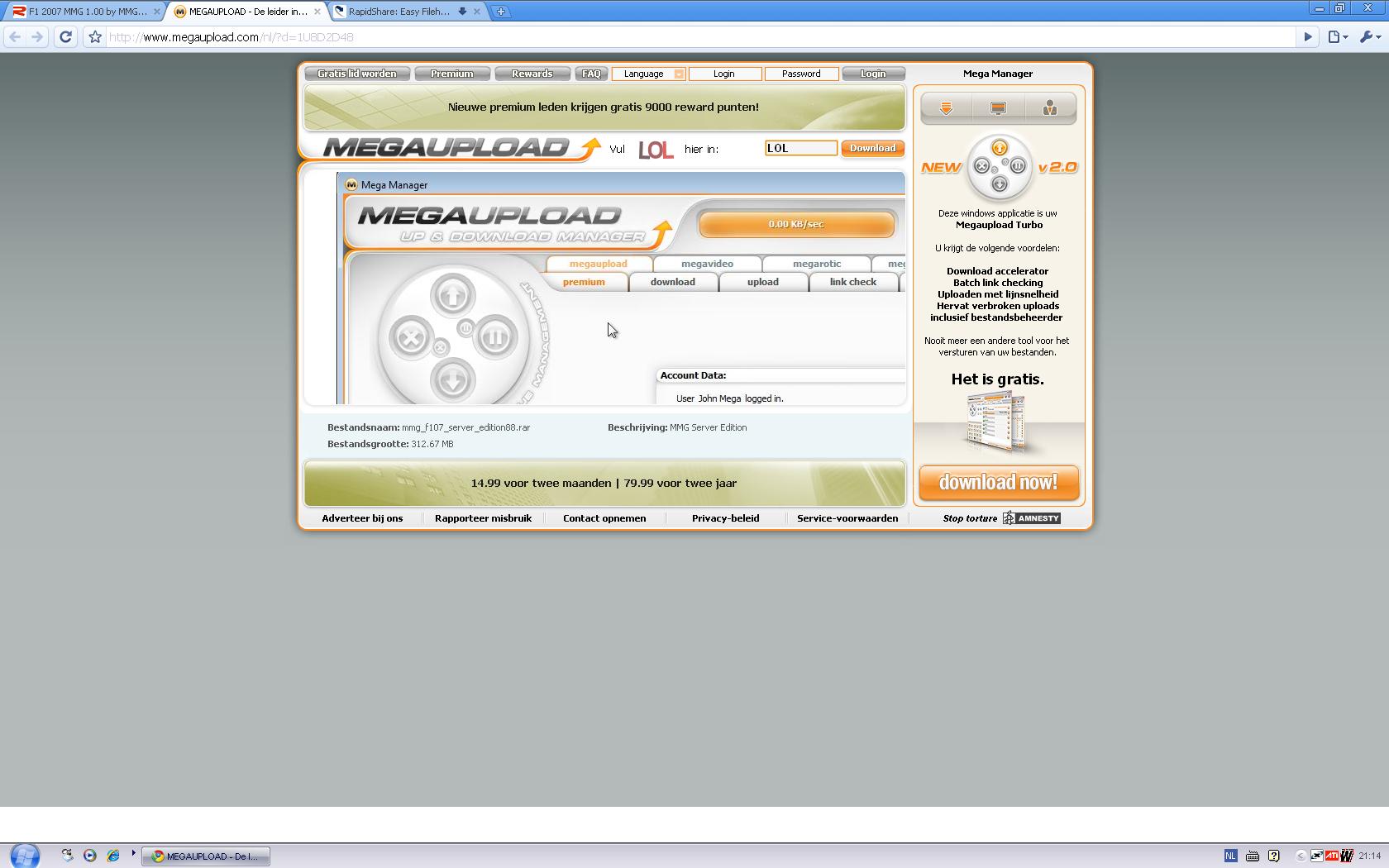Select the megavideo tab

[708, 264]
